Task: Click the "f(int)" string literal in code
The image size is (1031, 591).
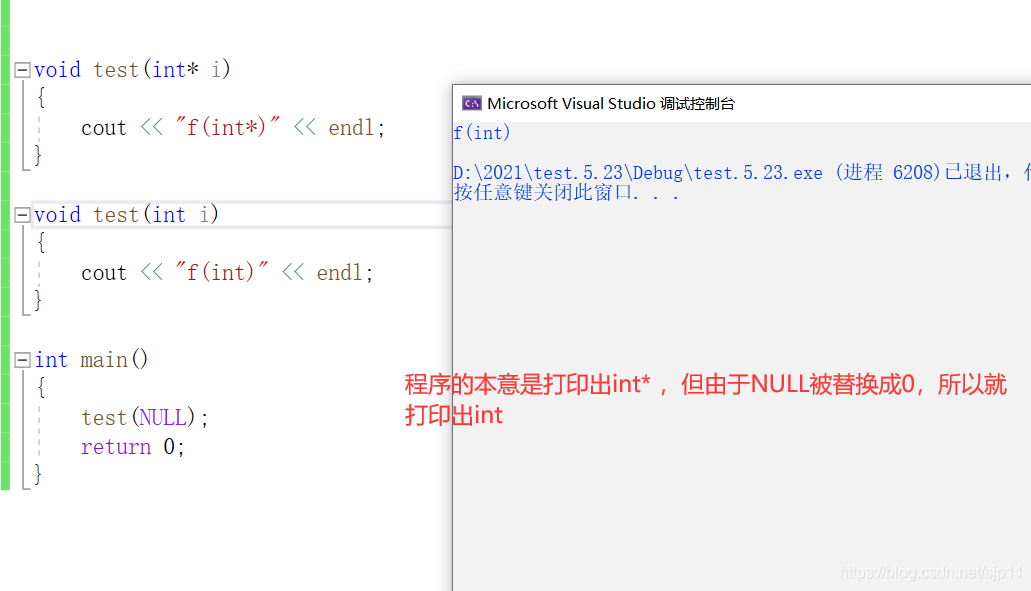Action: point(222,272)
